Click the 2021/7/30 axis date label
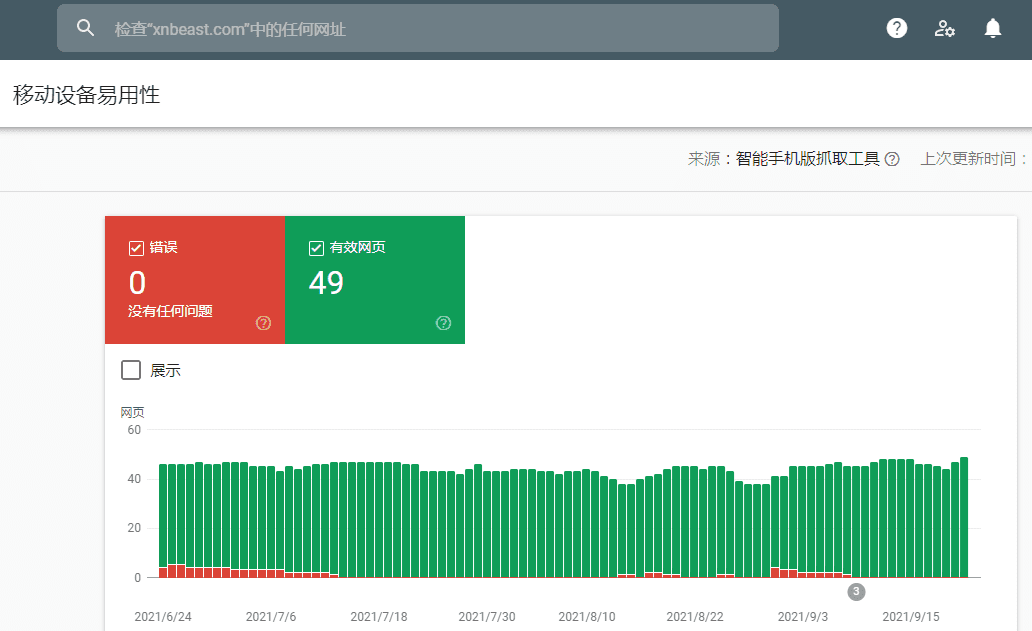Screen dimensions: 1032x631 (x=486, y=617)
